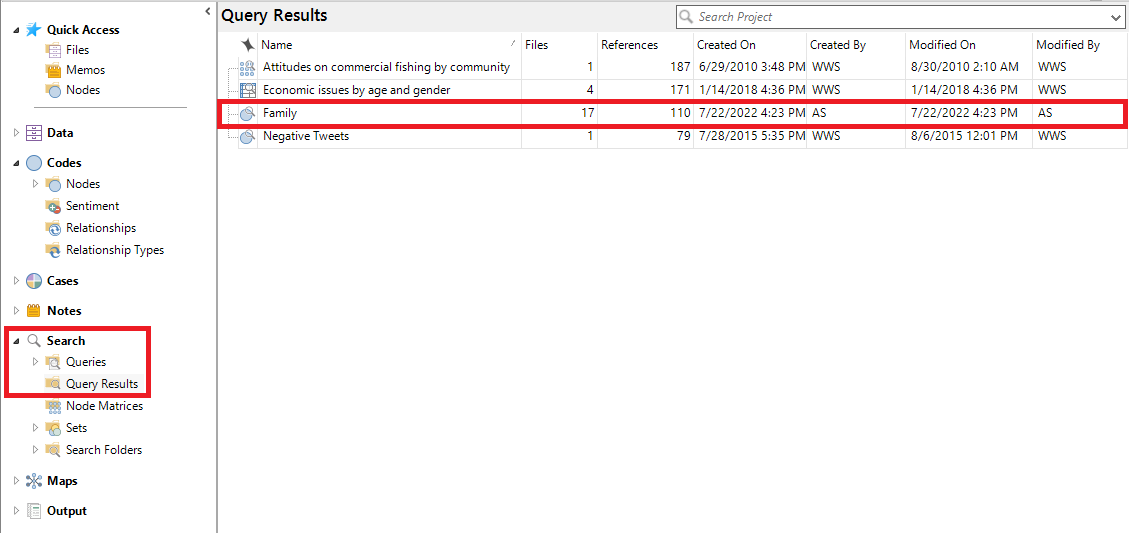
Task: Click the Relationships folder icon
Action: point(53,228)
